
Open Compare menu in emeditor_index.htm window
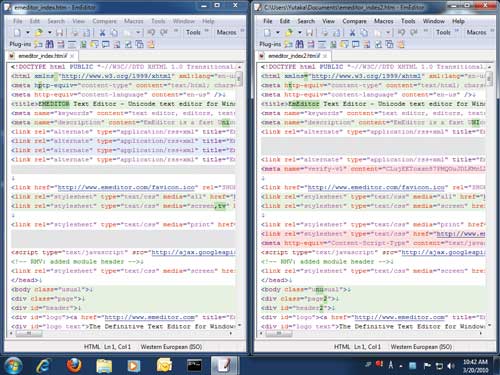tap(104, 21)
